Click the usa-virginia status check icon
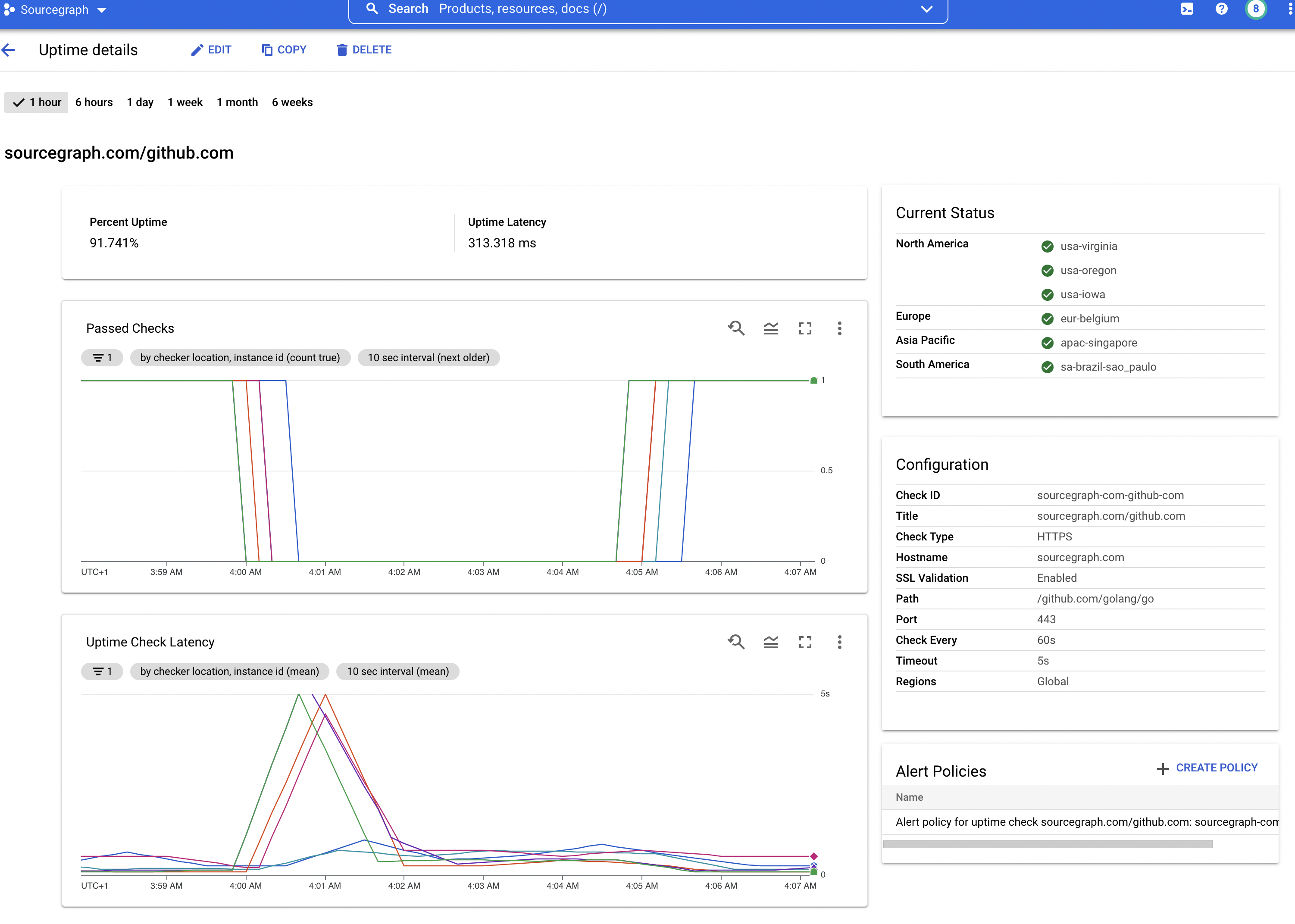Image resolution: width=1295 pixels, height=924 pixels. 1047,247
